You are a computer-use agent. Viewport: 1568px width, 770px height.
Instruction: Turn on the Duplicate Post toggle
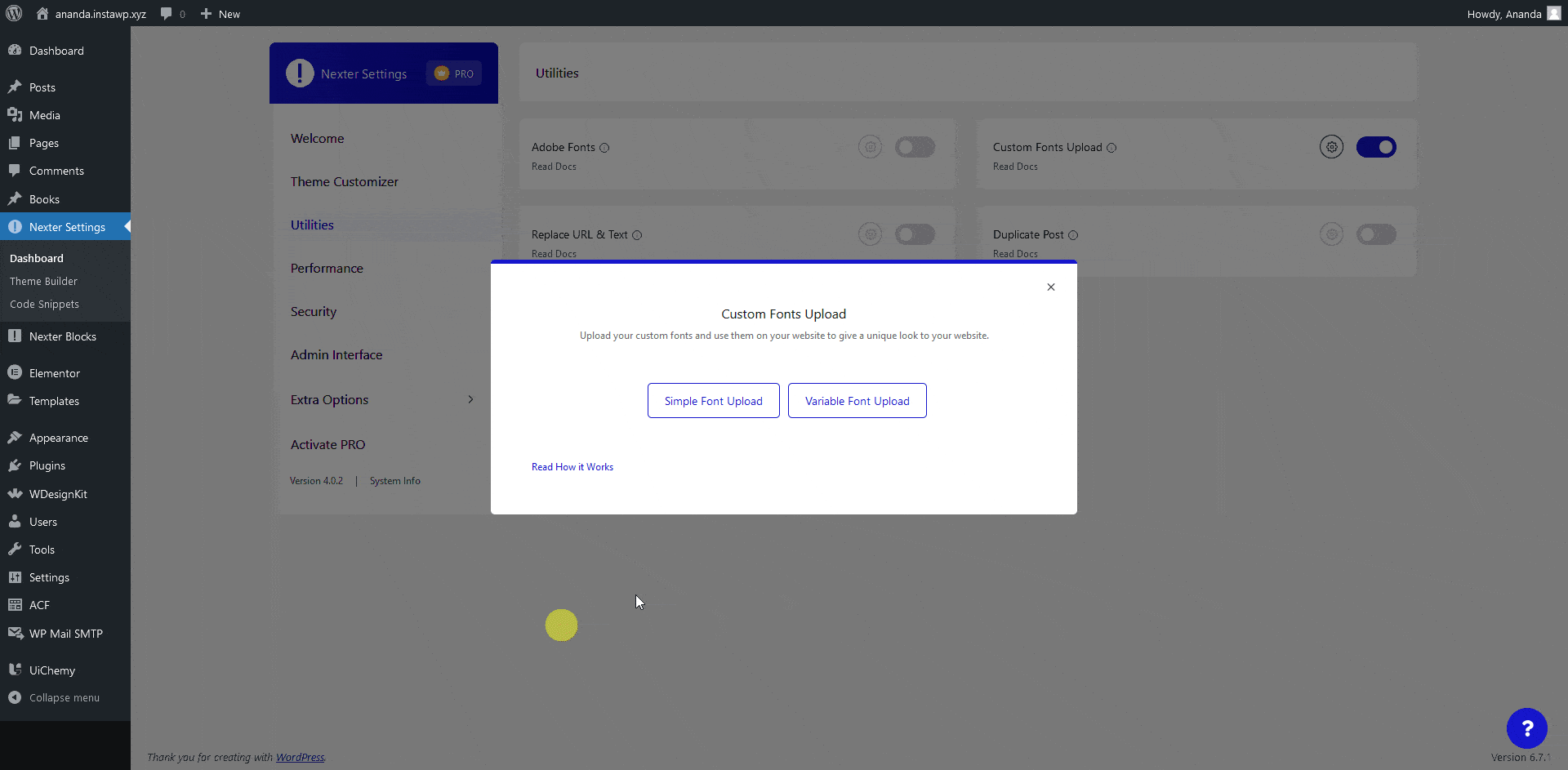(1376, 234)
